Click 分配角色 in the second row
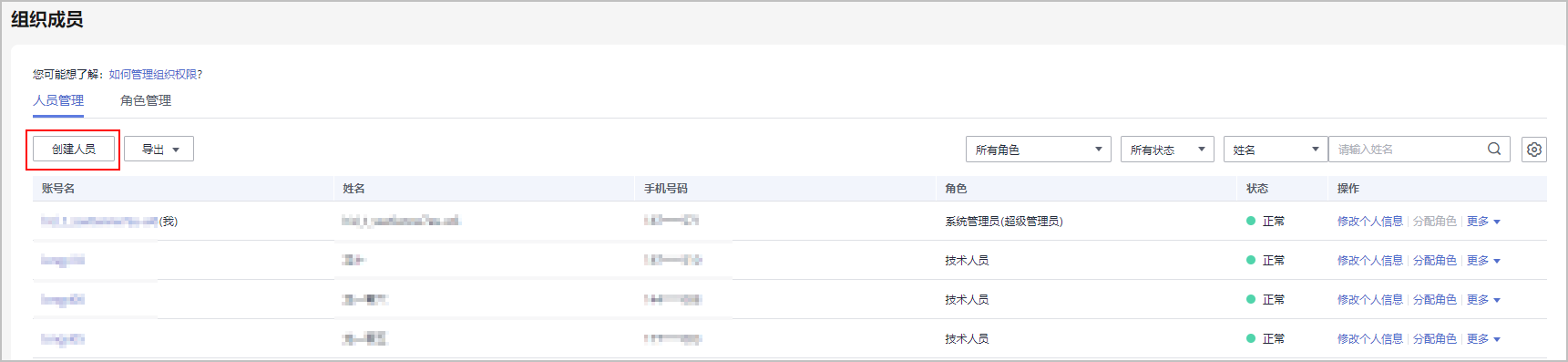 (x=1434, y=261)
